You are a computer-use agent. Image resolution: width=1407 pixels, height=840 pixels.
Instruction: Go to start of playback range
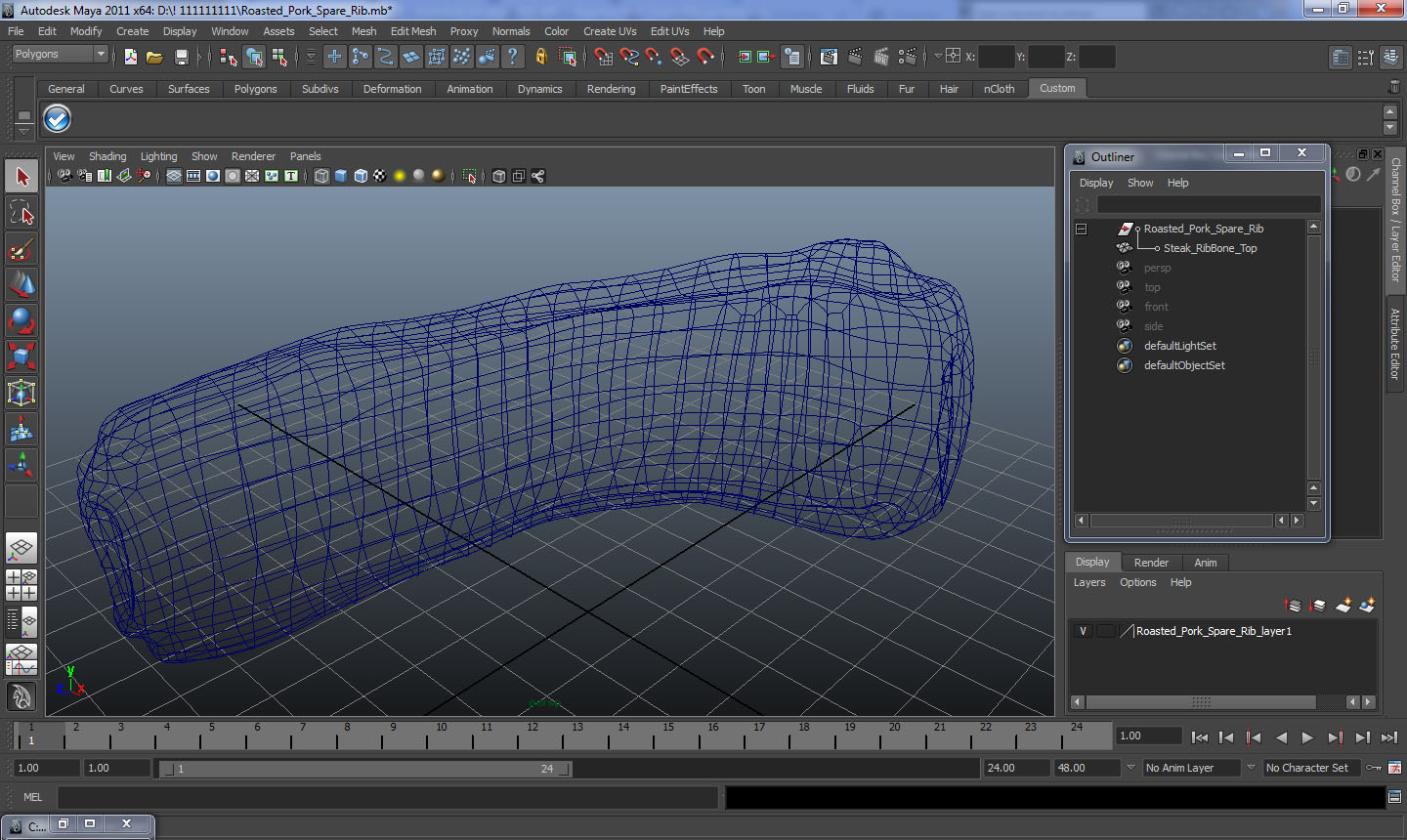[1200, 737]
